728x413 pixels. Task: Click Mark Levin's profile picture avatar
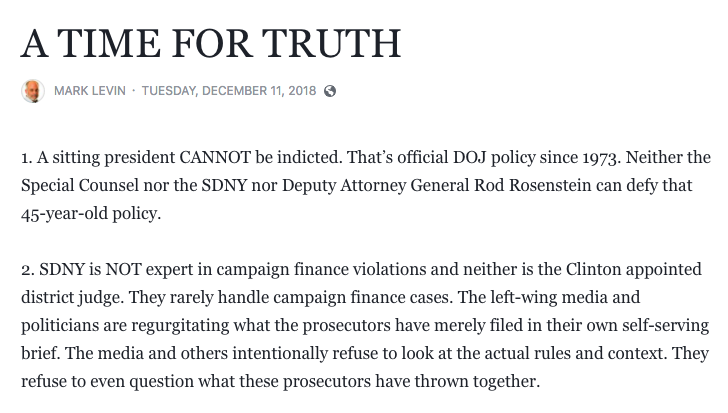point(32,91)
